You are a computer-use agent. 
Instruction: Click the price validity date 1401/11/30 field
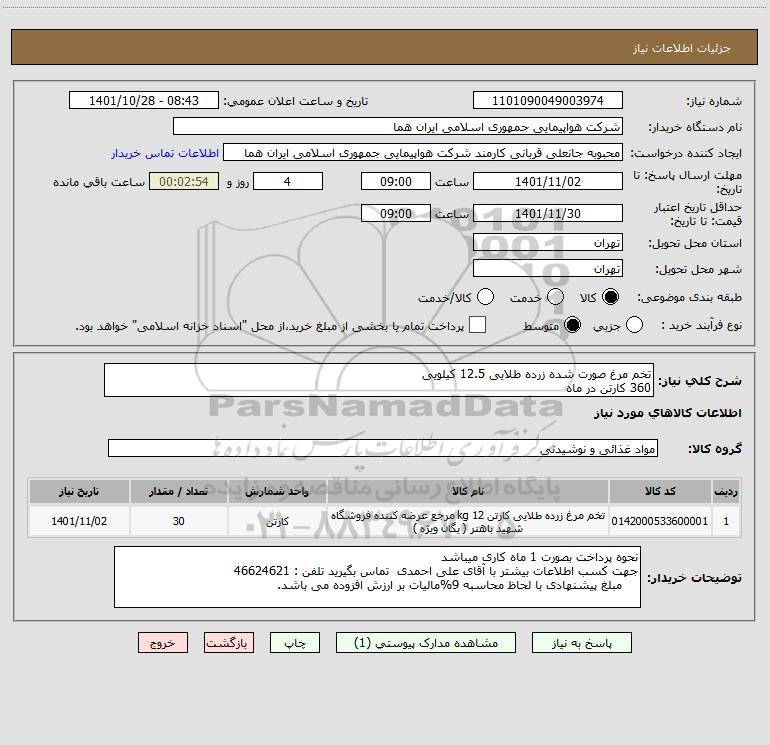click(548, 214)
